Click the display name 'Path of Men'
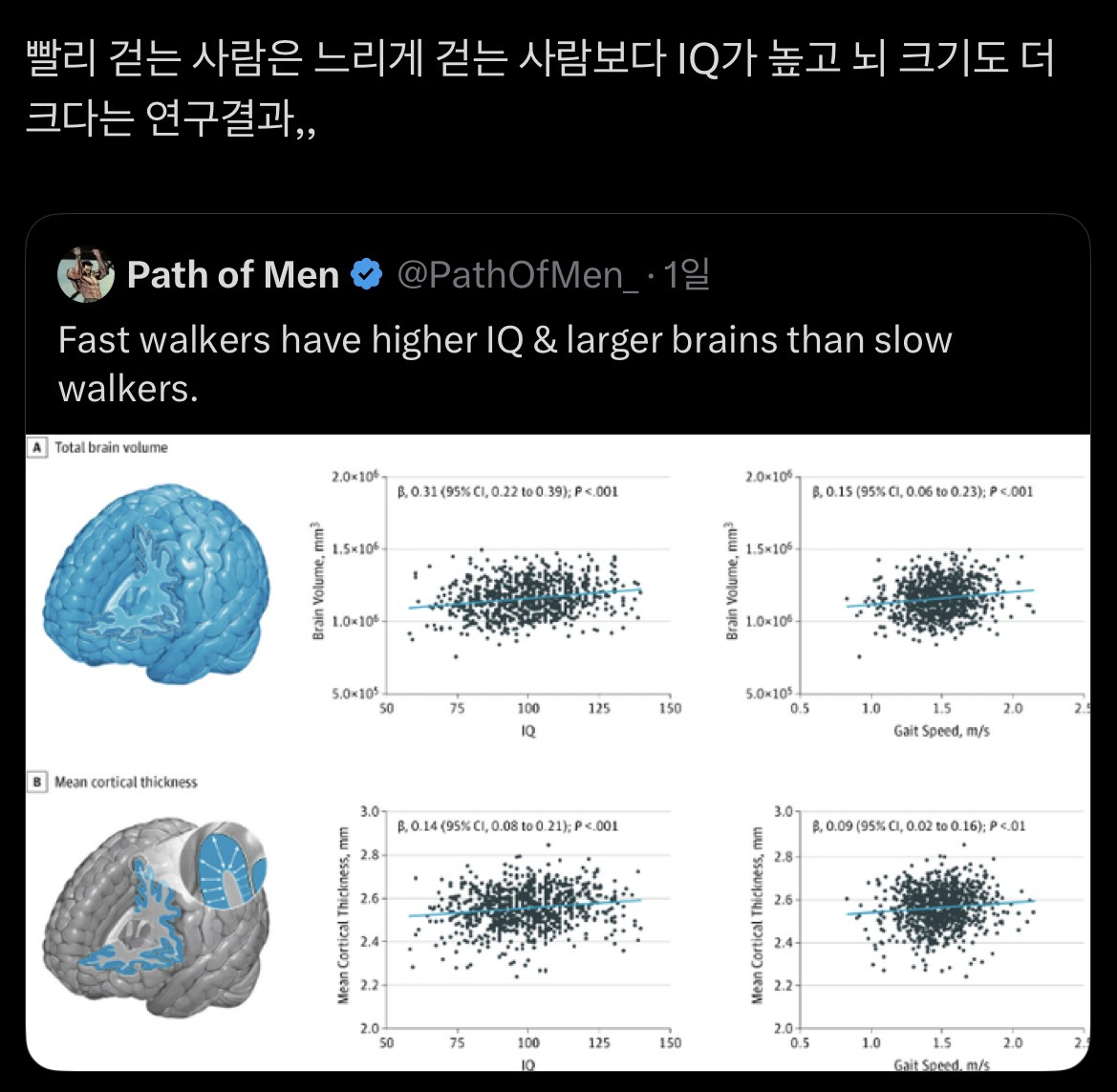The width and height of the screenshot is (1117, 1092). pyautogui.click(x=233, y=275)
